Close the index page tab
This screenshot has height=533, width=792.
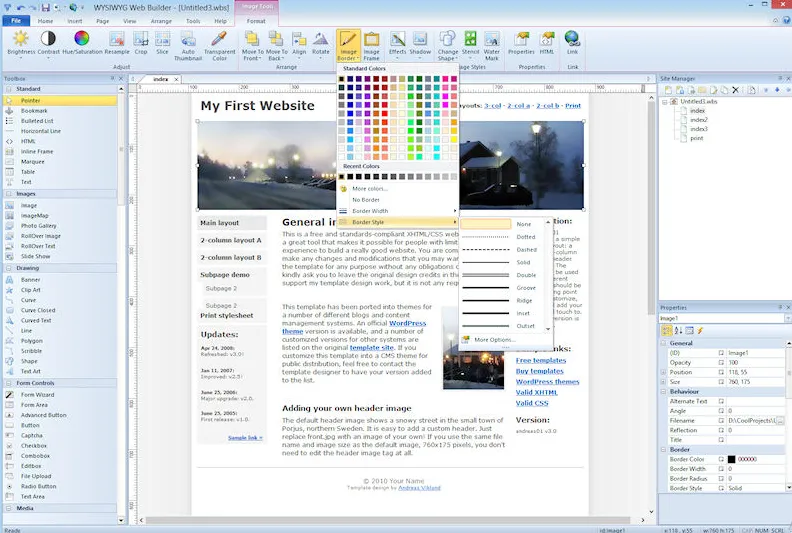(x=176, y=79)
